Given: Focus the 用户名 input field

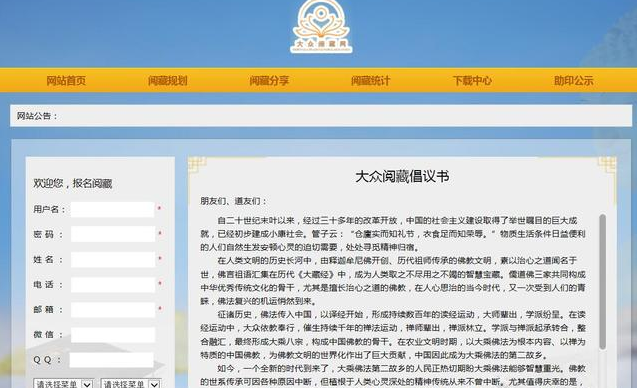Looking at the screenshot, I should coord(113,210).
